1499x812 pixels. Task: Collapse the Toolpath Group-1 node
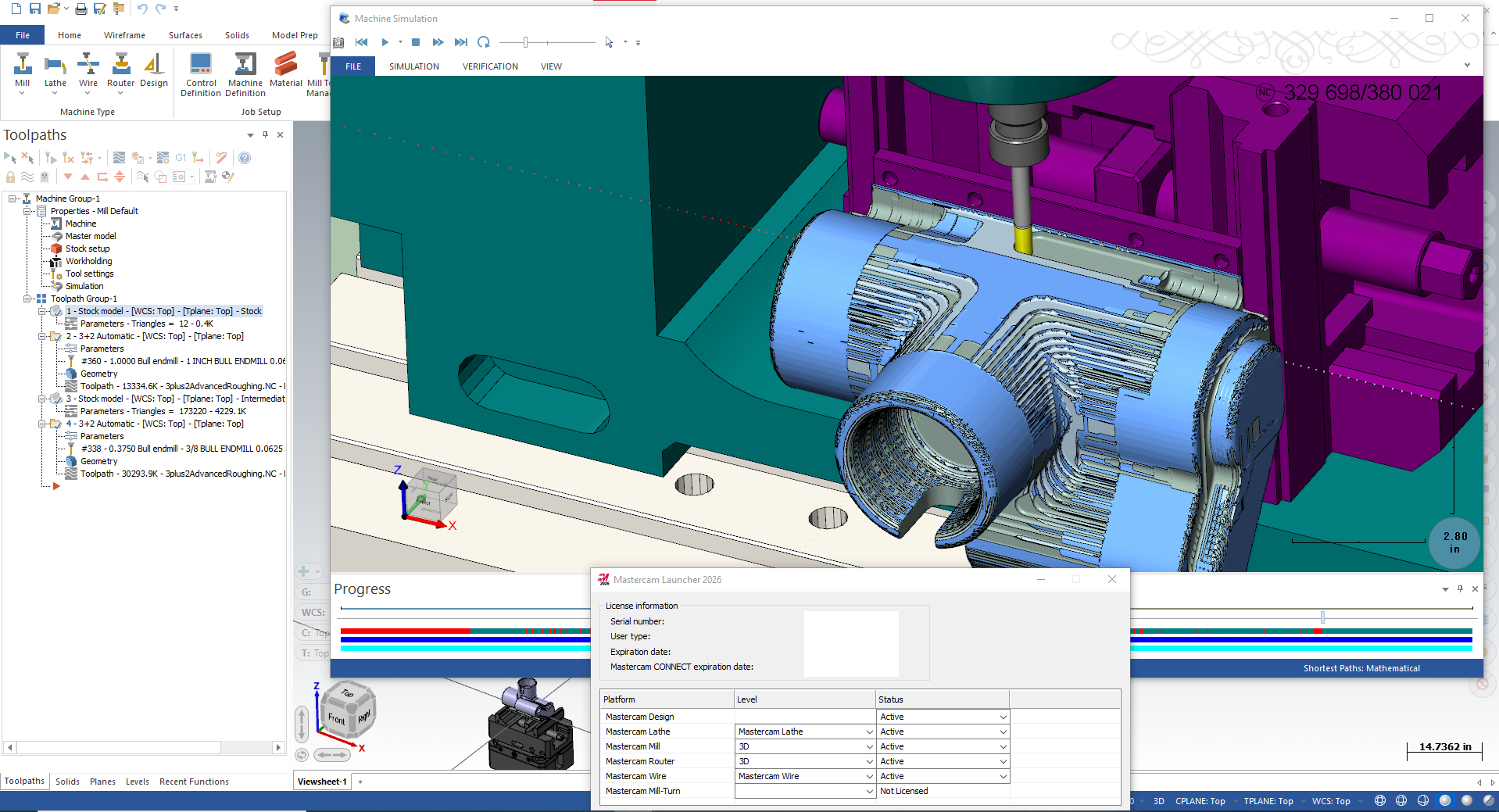[x=27, y=299]
